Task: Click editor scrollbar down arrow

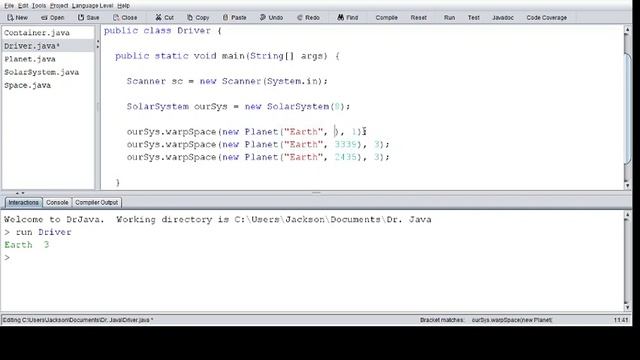Action: 627,185
